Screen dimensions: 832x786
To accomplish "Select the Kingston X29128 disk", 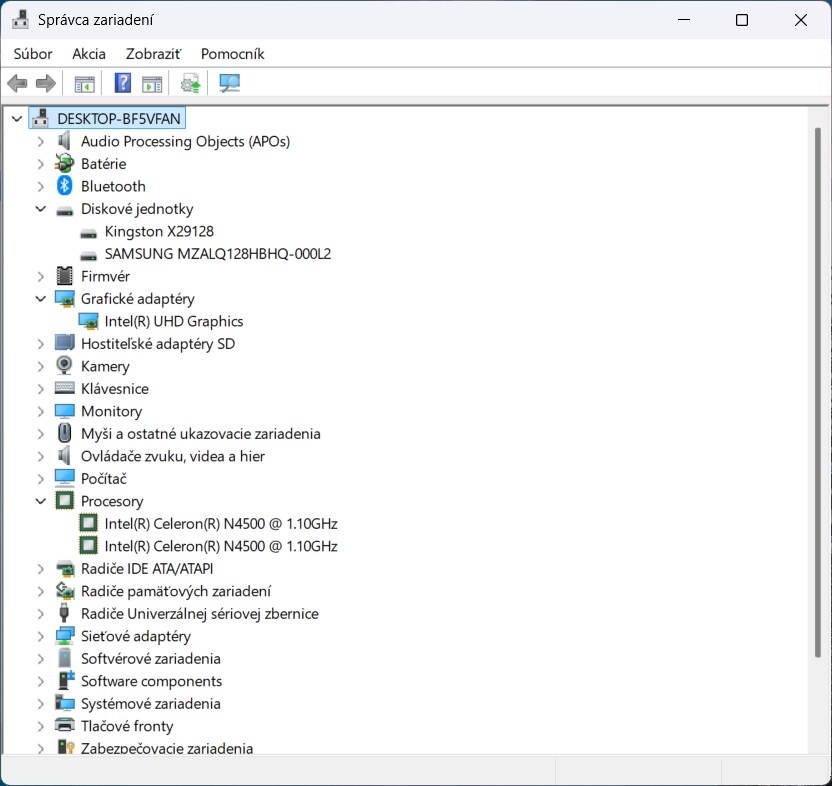I will coord(159,231).
